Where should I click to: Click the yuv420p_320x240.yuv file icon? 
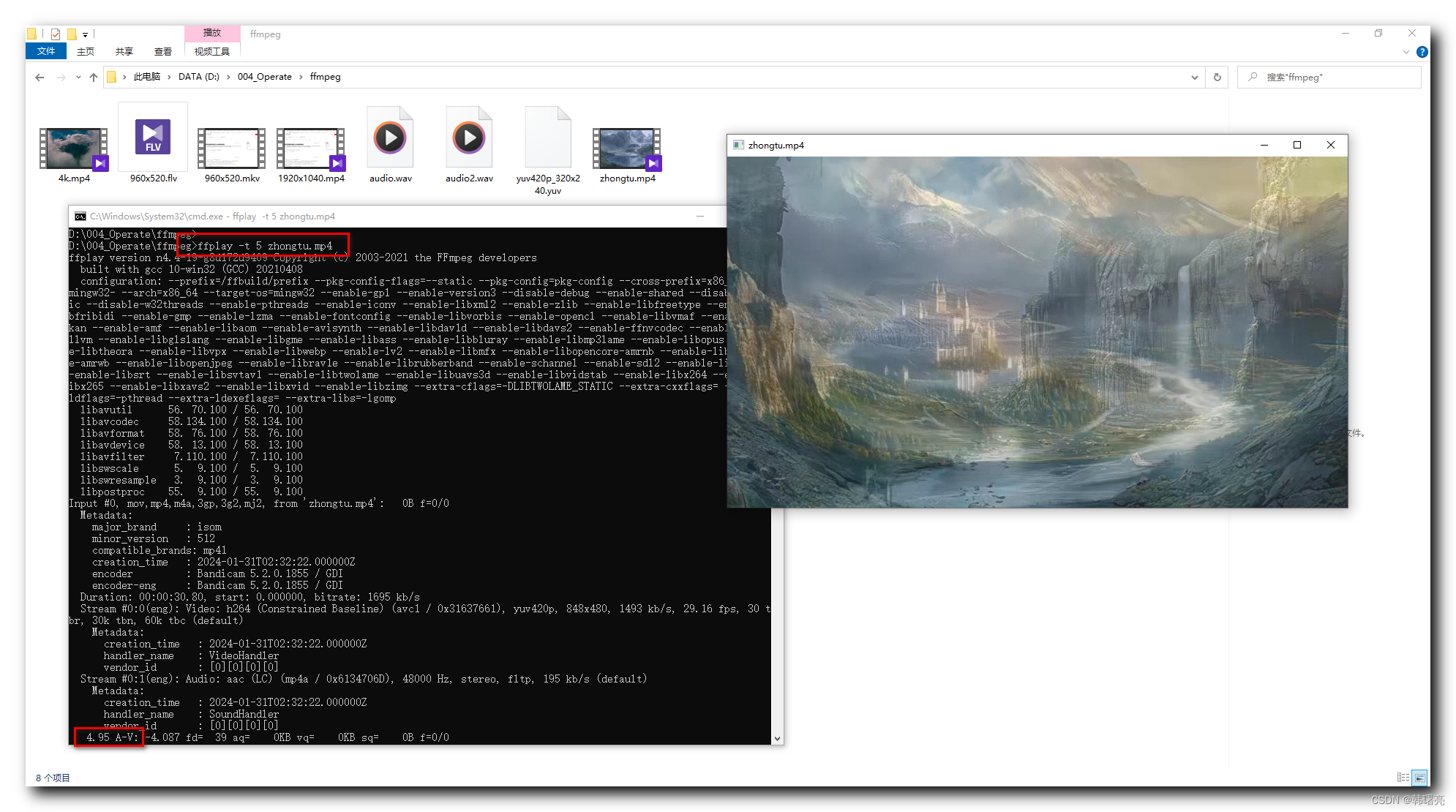547,139
